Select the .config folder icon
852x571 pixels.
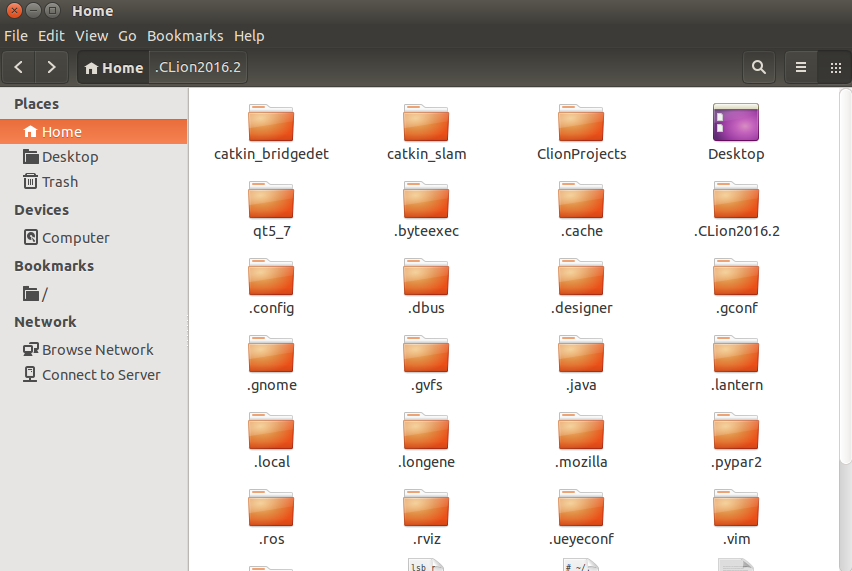(x=271, y=277)
